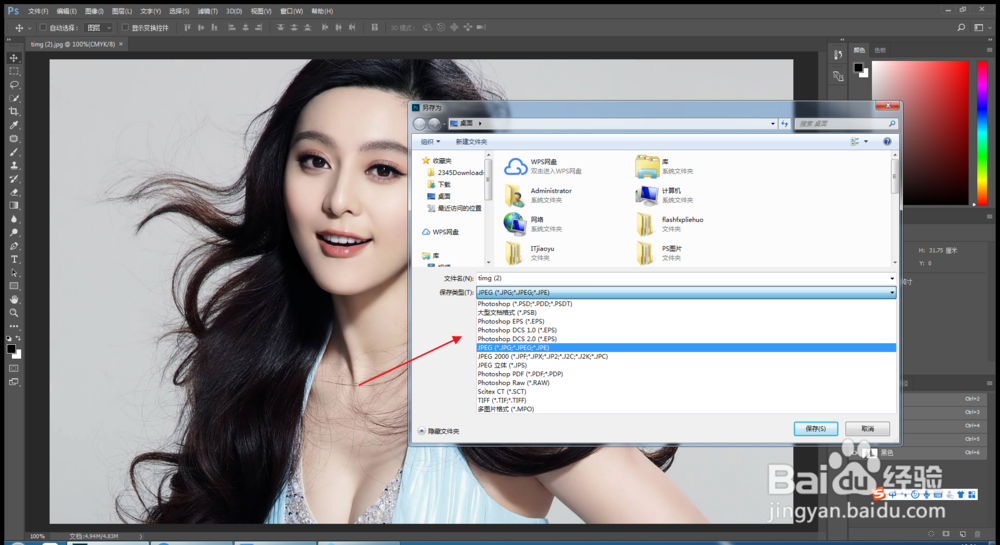Select the Rectangle shape tool
Image resolution: width=1000 pixels, height=545 pixels.
pyautogui.click(x=14, y=286)
